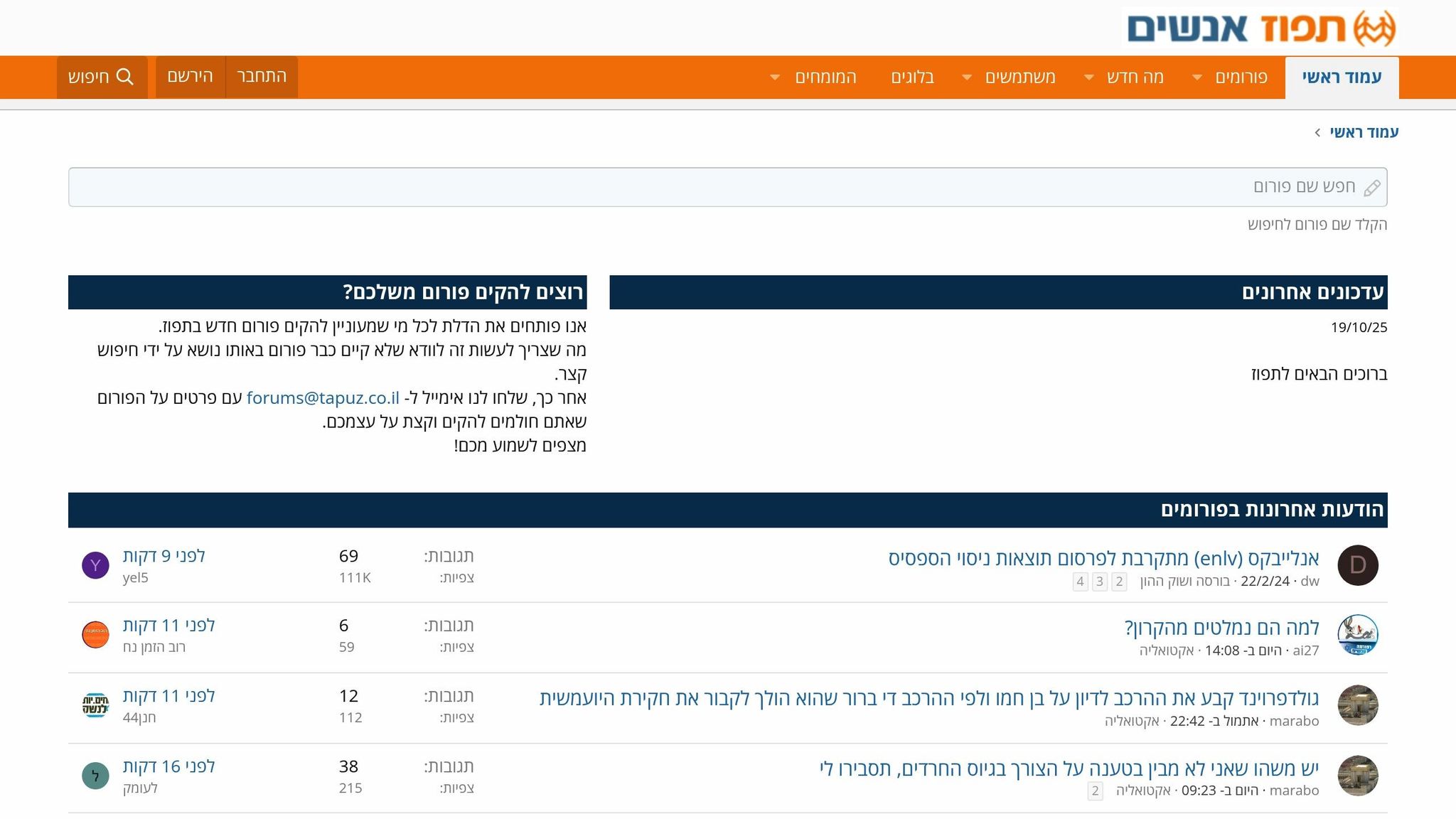This screenshot has height=819, width=1456.
Task: Open the ai27 user avatar
Action: point(1357,635)
